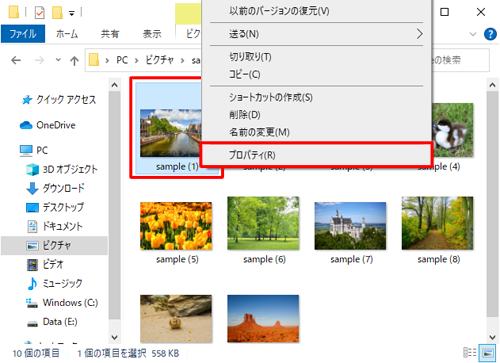The width and height of the screenshot is (500, 363).
Task: Select the sample (6) green park thumbnail
Action: tap(263, 223)
